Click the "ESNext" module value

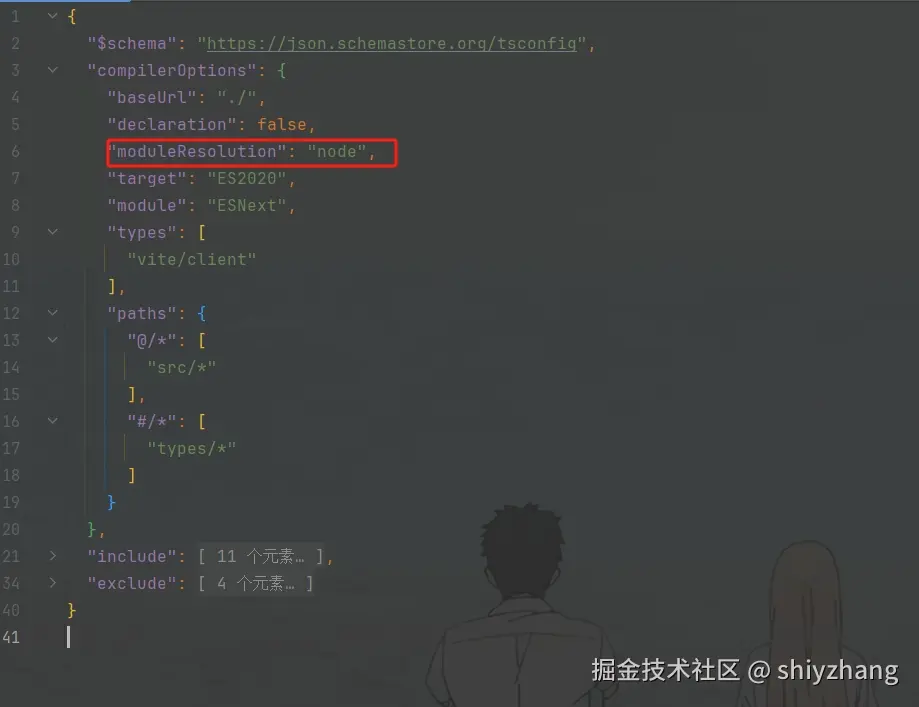(247, 206)
